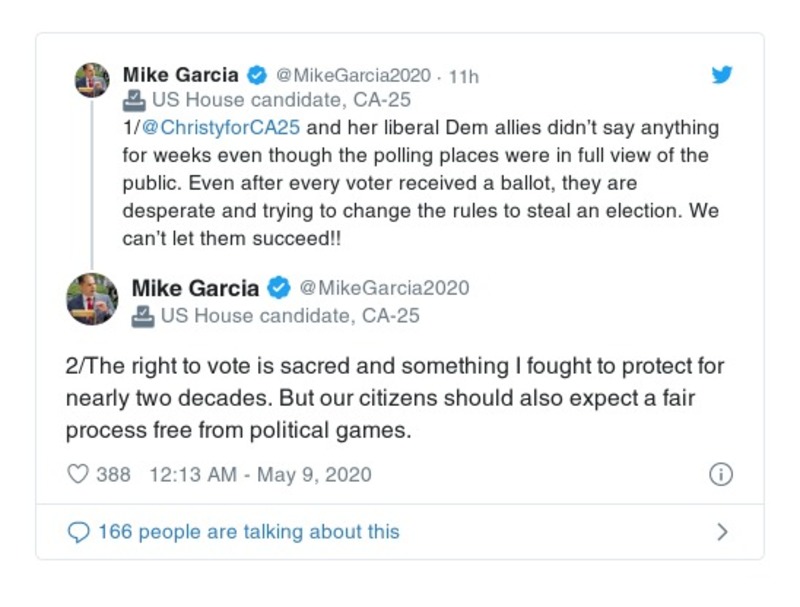Click ballot box icon in the second tweet
Viewport: 800px width, 607px height.
[143, 317]
